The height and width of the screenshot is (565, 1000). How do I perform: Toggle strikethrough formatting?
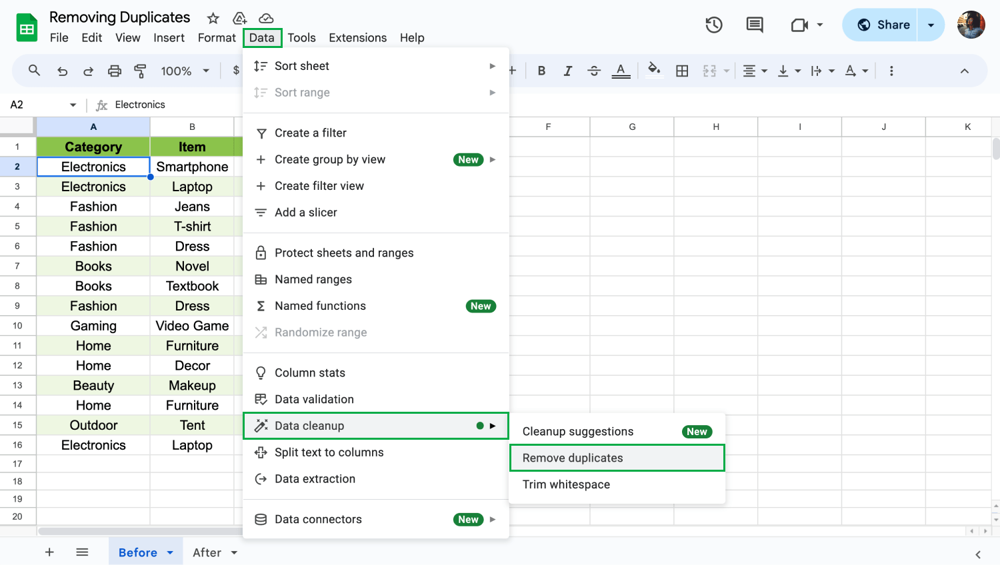click(594, 71)
